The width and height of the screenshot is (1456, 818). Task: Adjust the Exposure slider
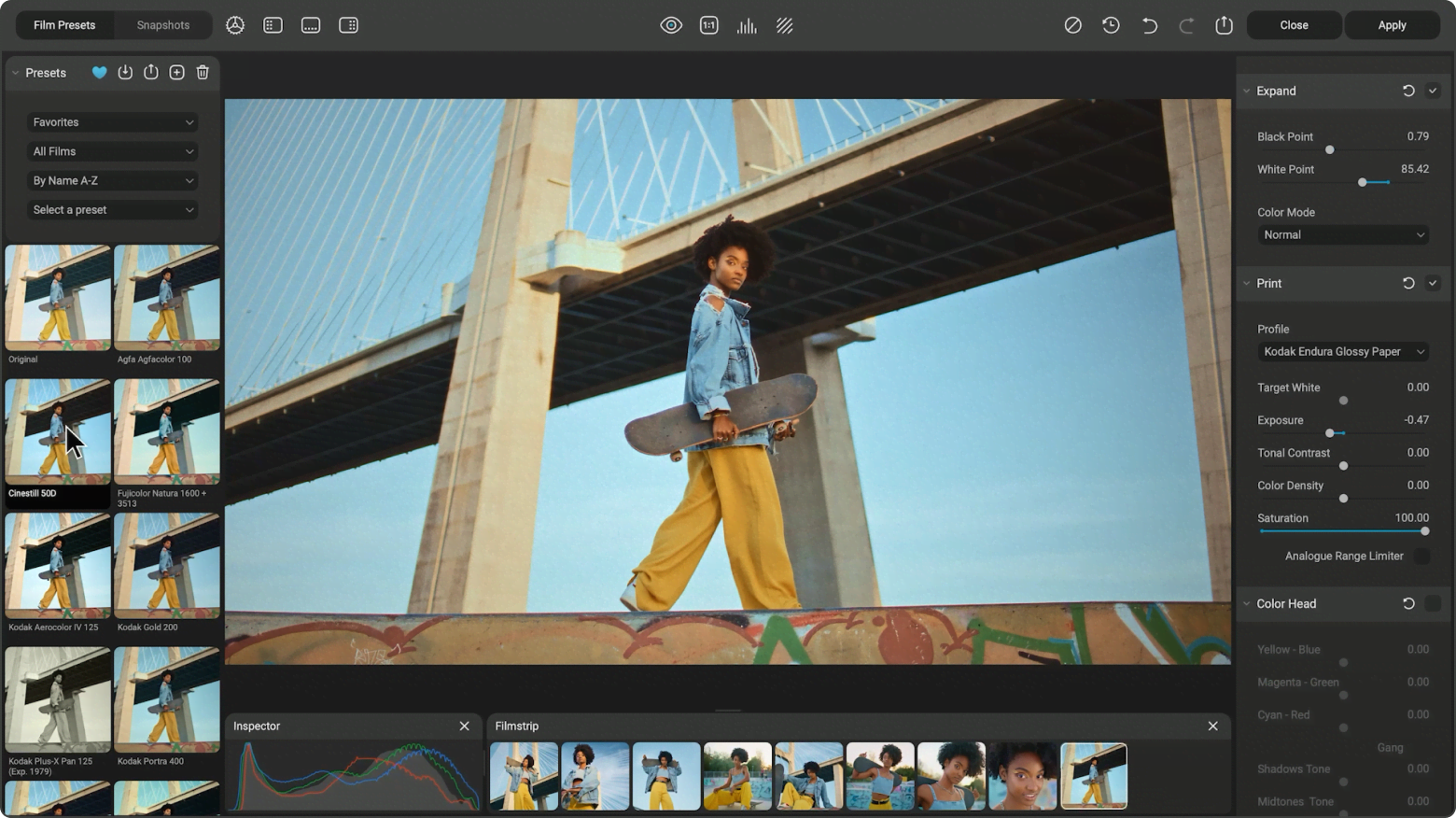(x=1330, y=433)
